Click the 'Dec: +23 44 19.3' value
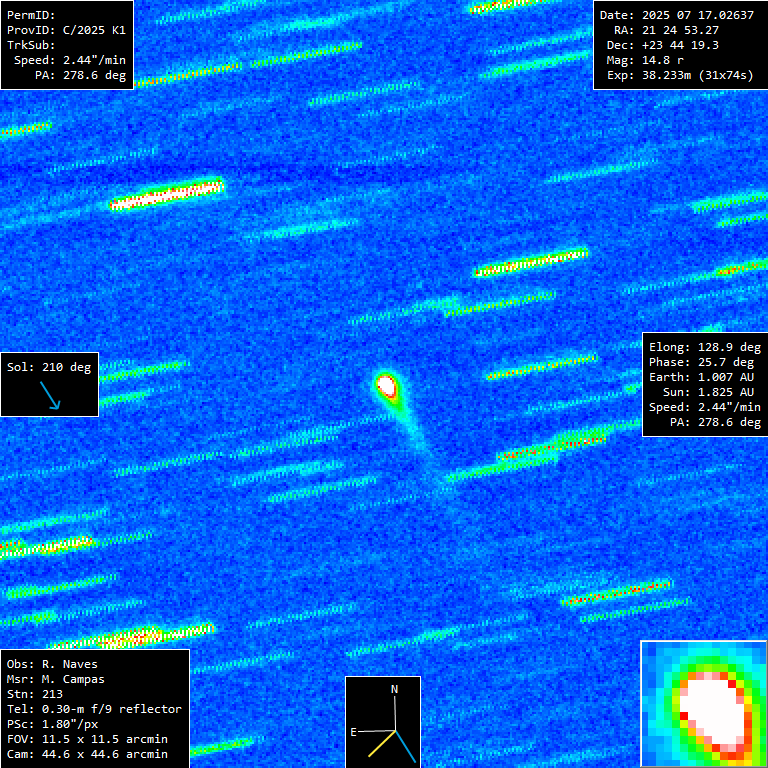The width and height of the screenshot is (768, 768). coord(663,45)
